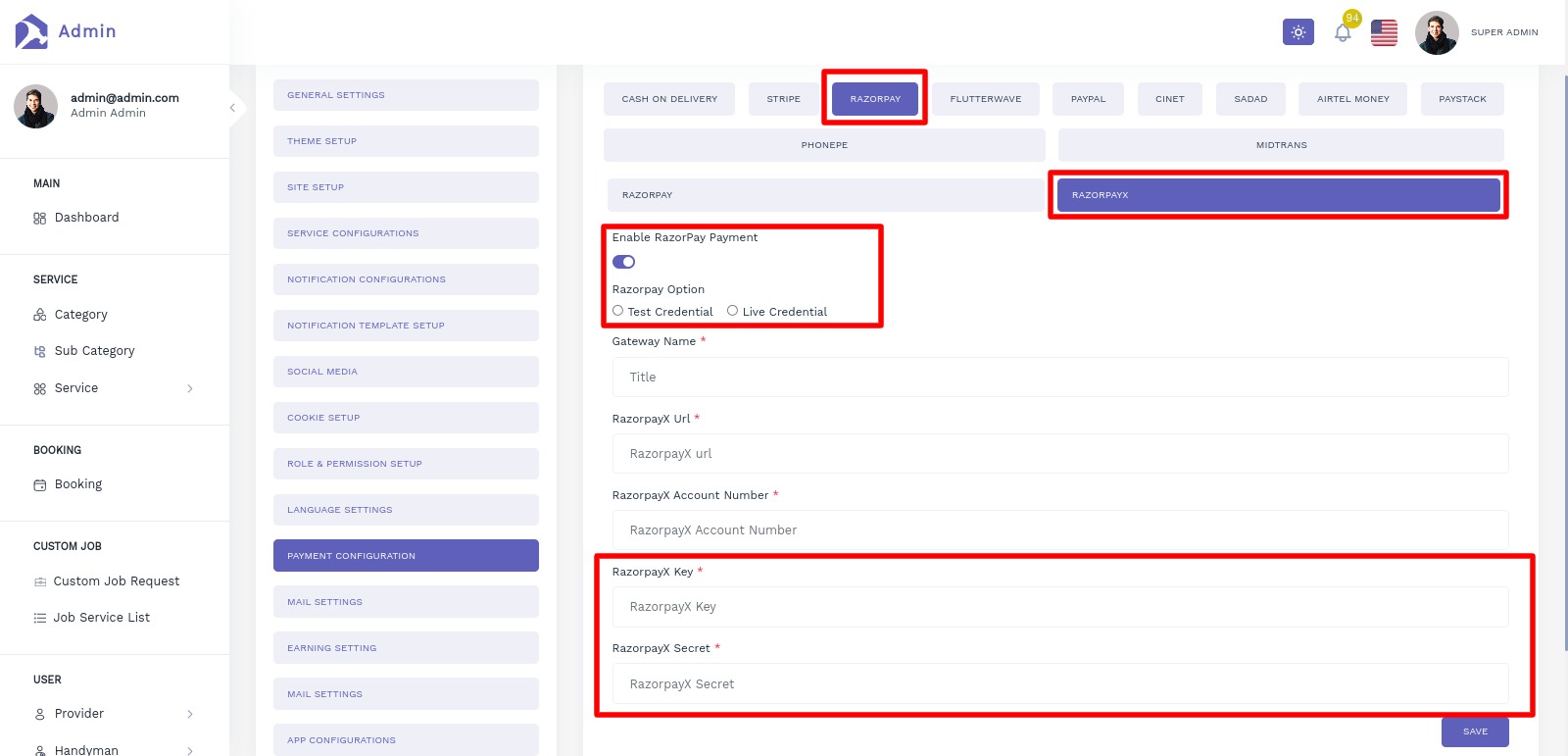Open Theme Setup tab
This screenshot has height=756, width=1568.
tap(406, 141)
